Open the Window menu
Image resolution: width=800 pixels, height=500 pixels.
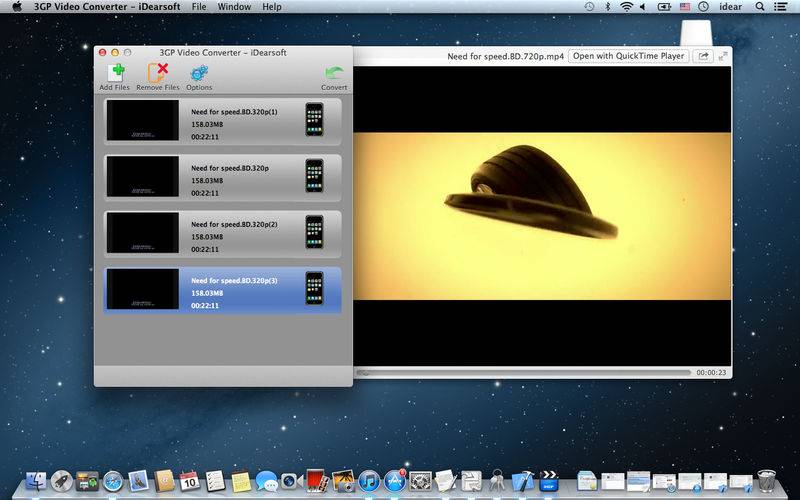click(x=234, y=7)
